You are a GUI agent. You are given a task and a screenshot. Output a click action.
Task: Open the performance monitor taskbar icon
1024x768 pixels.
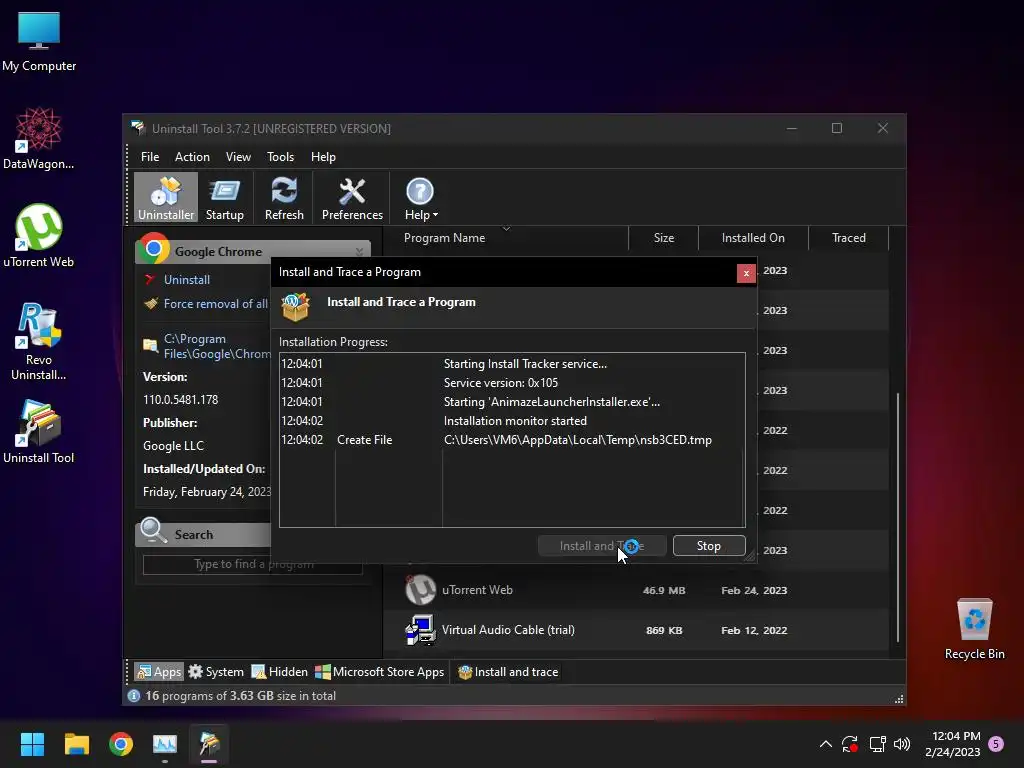coord(165,744)
